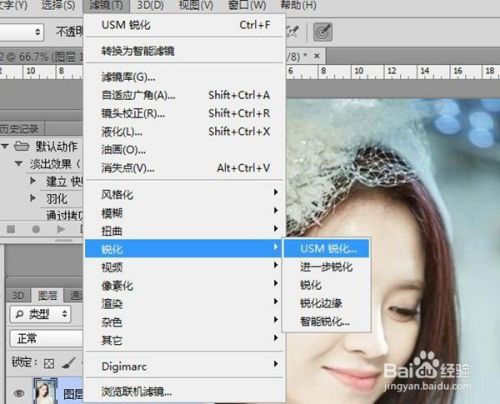Open the 视图(V) menu

tap(195, 5)
